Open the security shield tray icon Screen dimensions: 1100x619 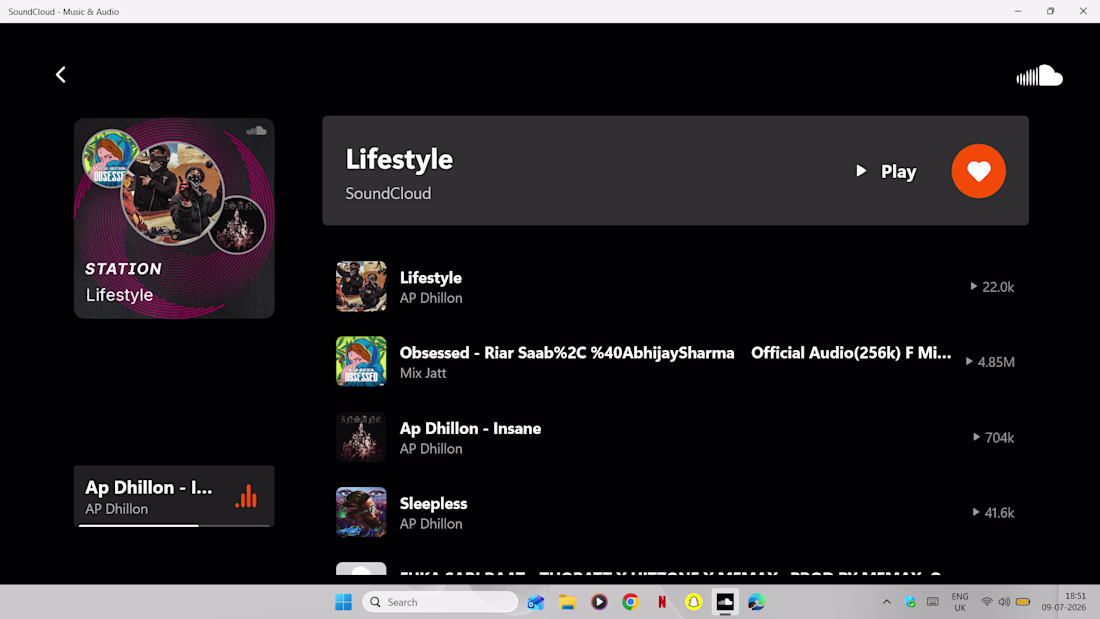[x=910, y=602]
